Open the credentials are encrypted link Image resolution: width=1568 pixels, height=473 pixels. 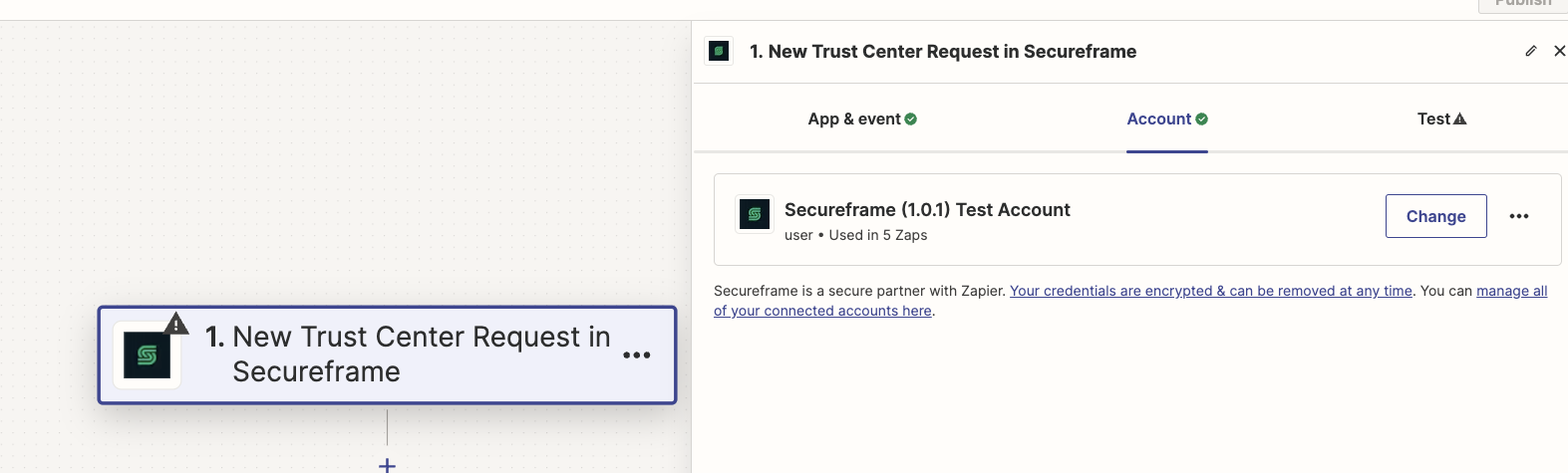pyautogui.click(x=1211, y=291)
